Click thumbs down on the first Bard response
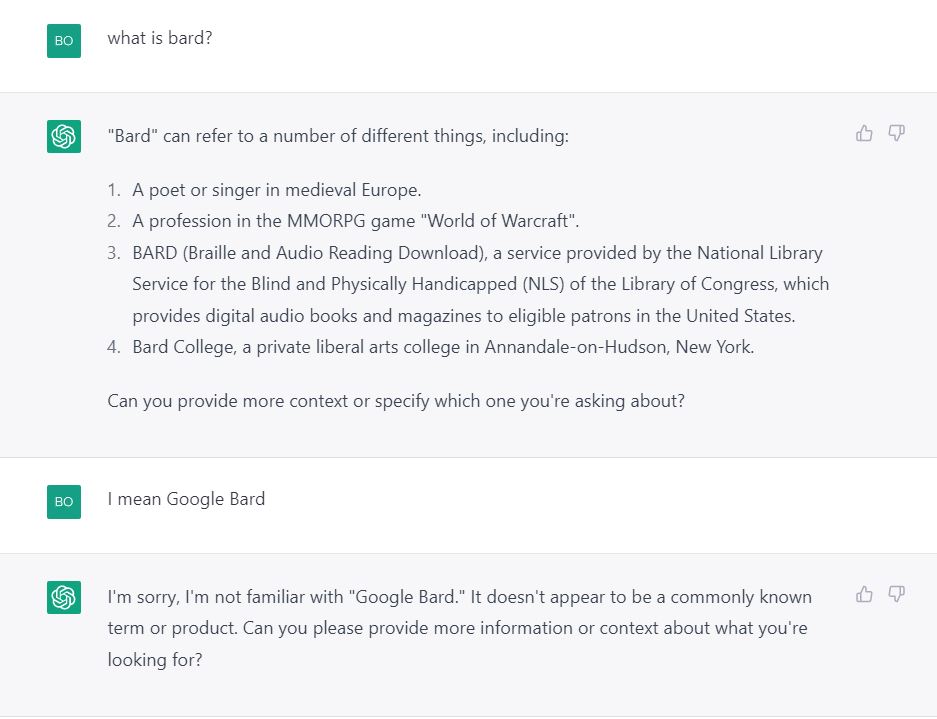Screen dimensions: 937x719 [x=896, y=133]
